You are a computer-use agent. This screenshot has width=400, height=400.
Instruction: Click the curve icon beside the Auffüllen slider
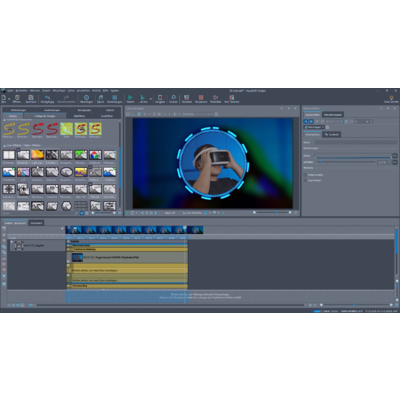(x=395, y=162)
